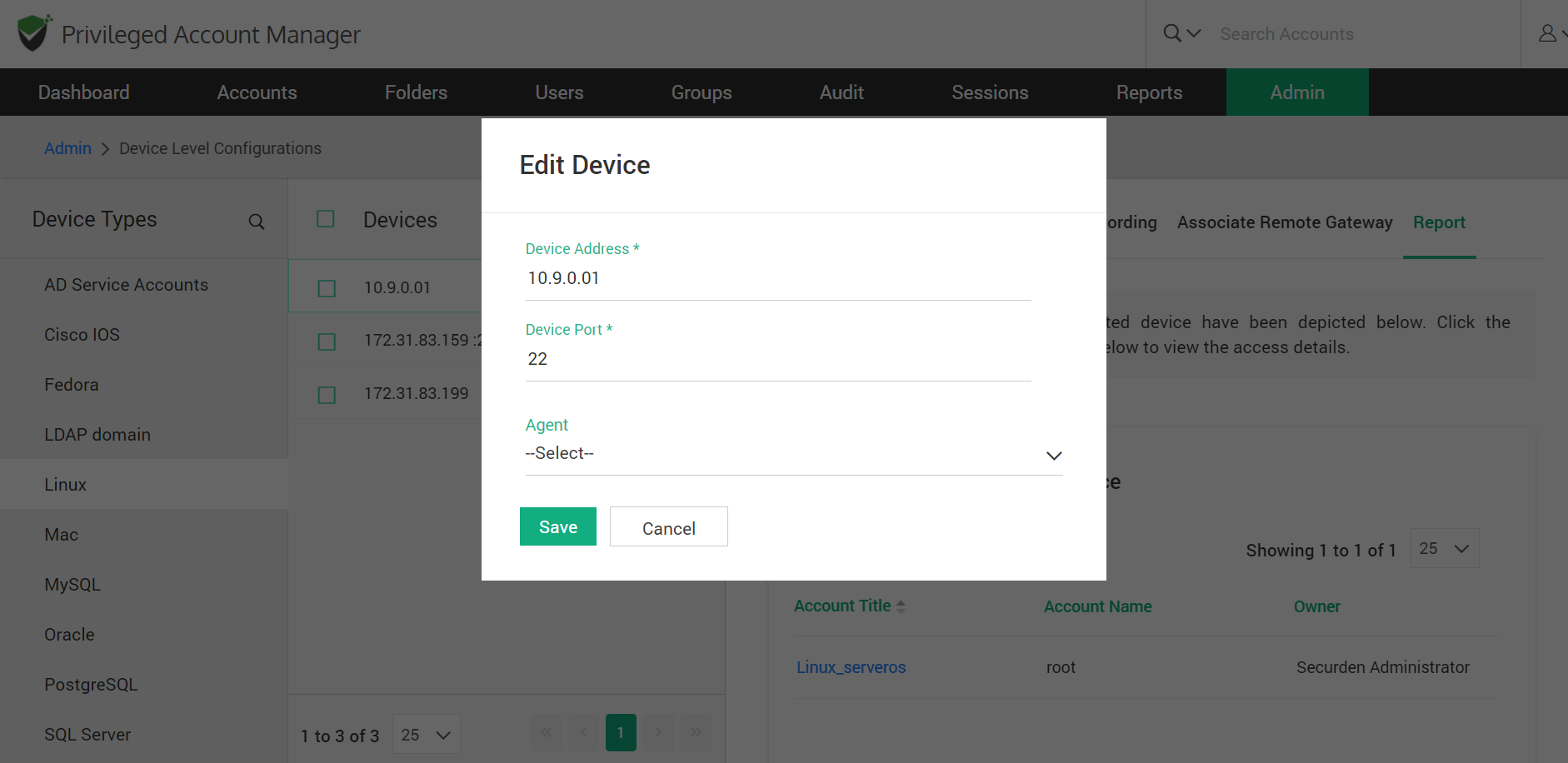Click the Device Port input field
Screen dimensions: 1568x763
tap(777, 359)
